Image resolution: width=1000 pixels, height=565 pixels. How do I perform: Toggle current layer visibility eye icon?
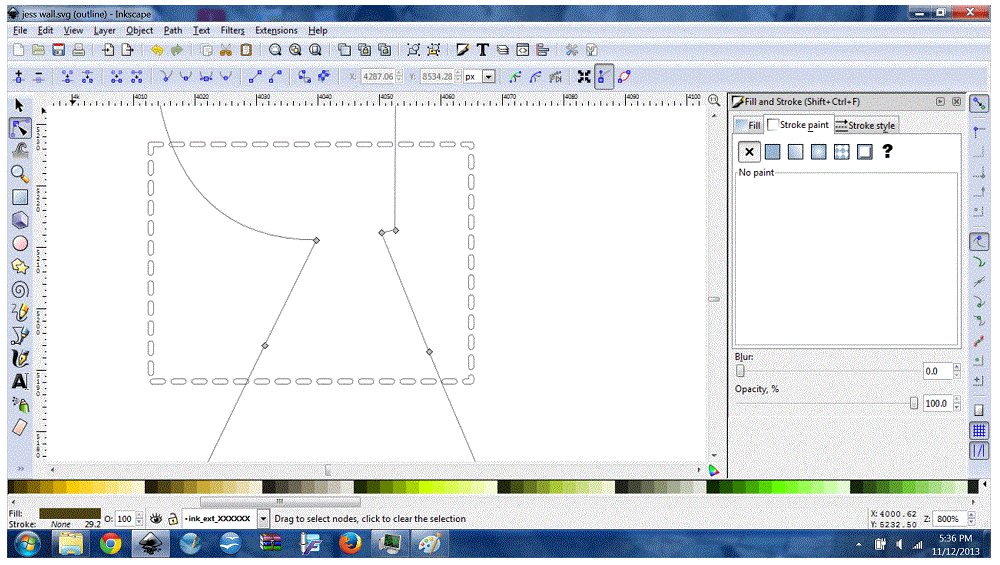[x=156, y=519]
